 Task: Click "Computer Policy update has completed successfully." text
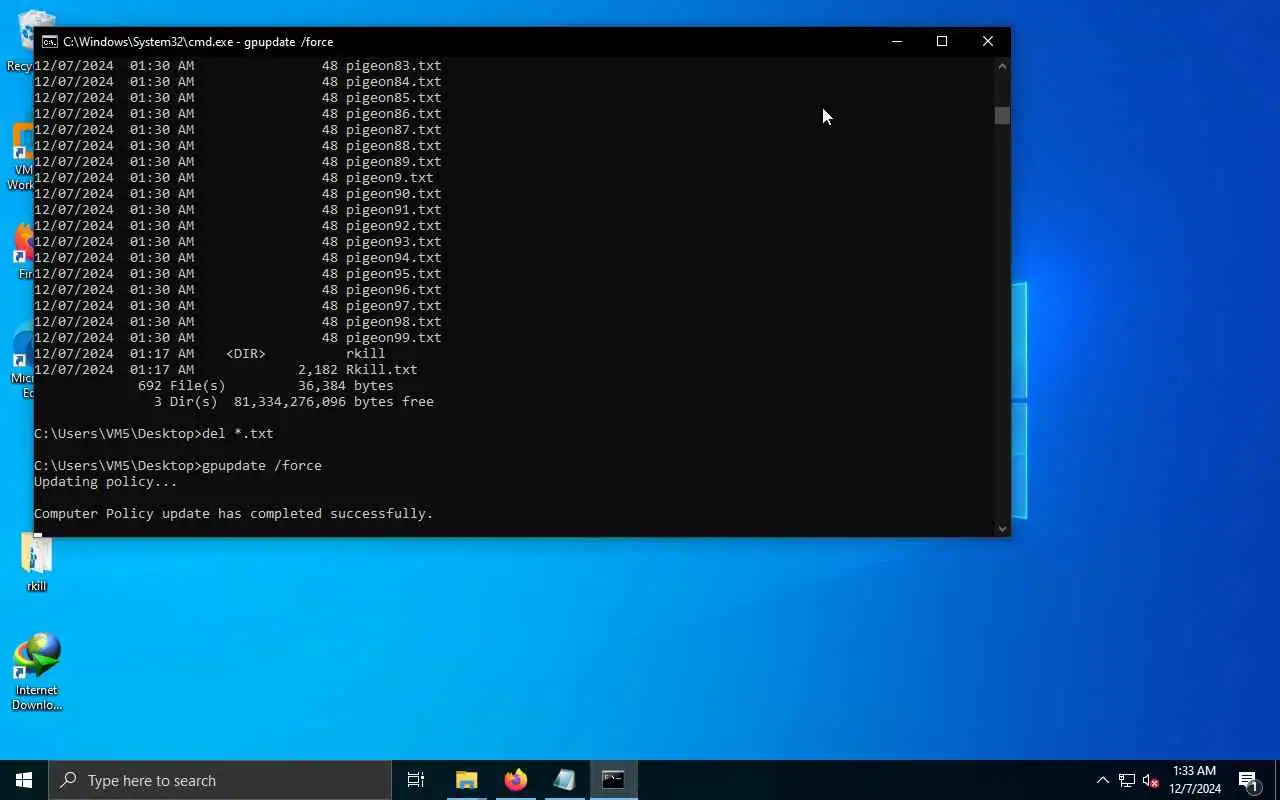click(233, 513)
